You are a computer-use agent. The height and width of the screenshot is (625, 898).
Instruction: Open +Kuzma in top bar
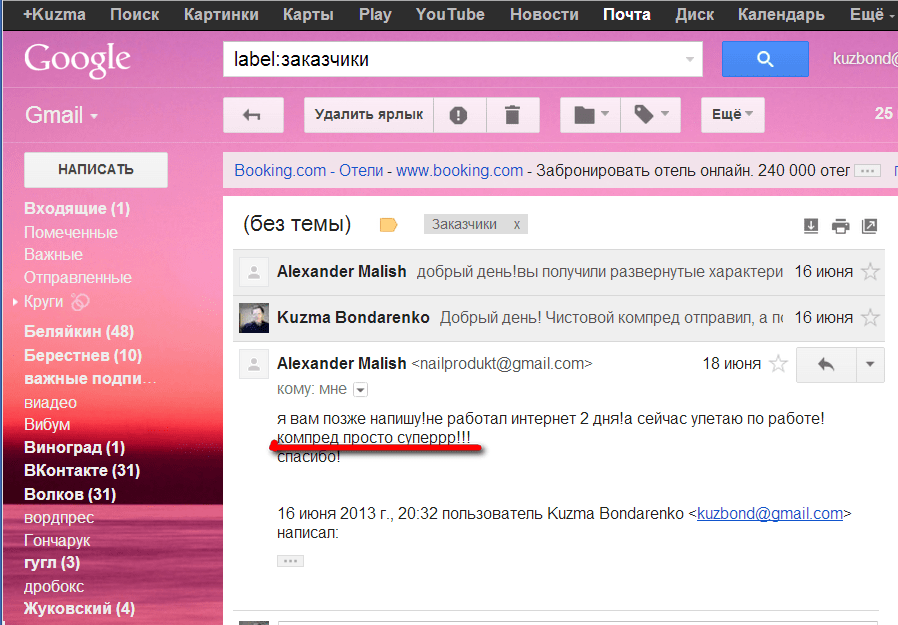[54, 14]
